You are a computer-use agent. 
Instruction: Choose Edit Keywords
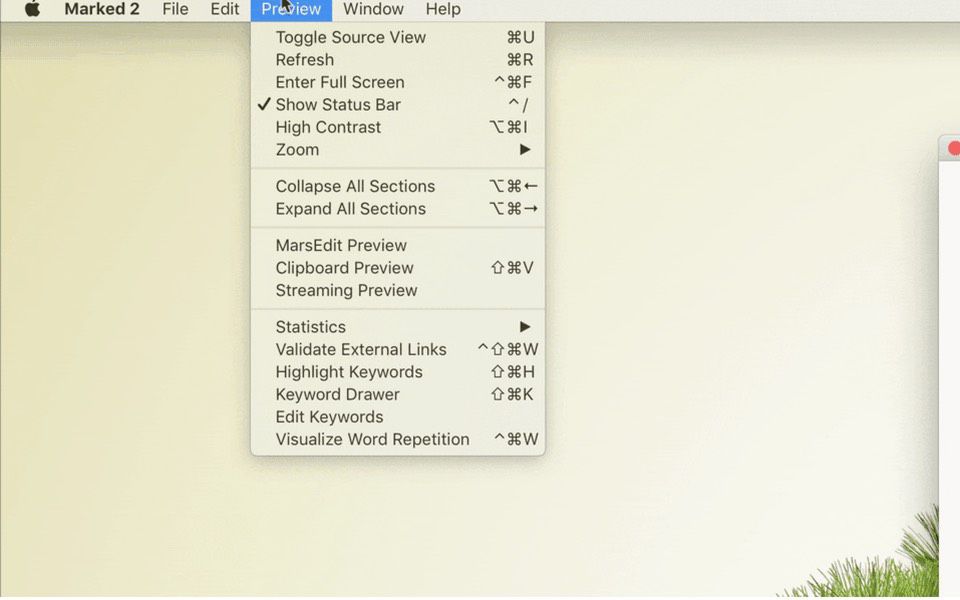tap(398, 417)
